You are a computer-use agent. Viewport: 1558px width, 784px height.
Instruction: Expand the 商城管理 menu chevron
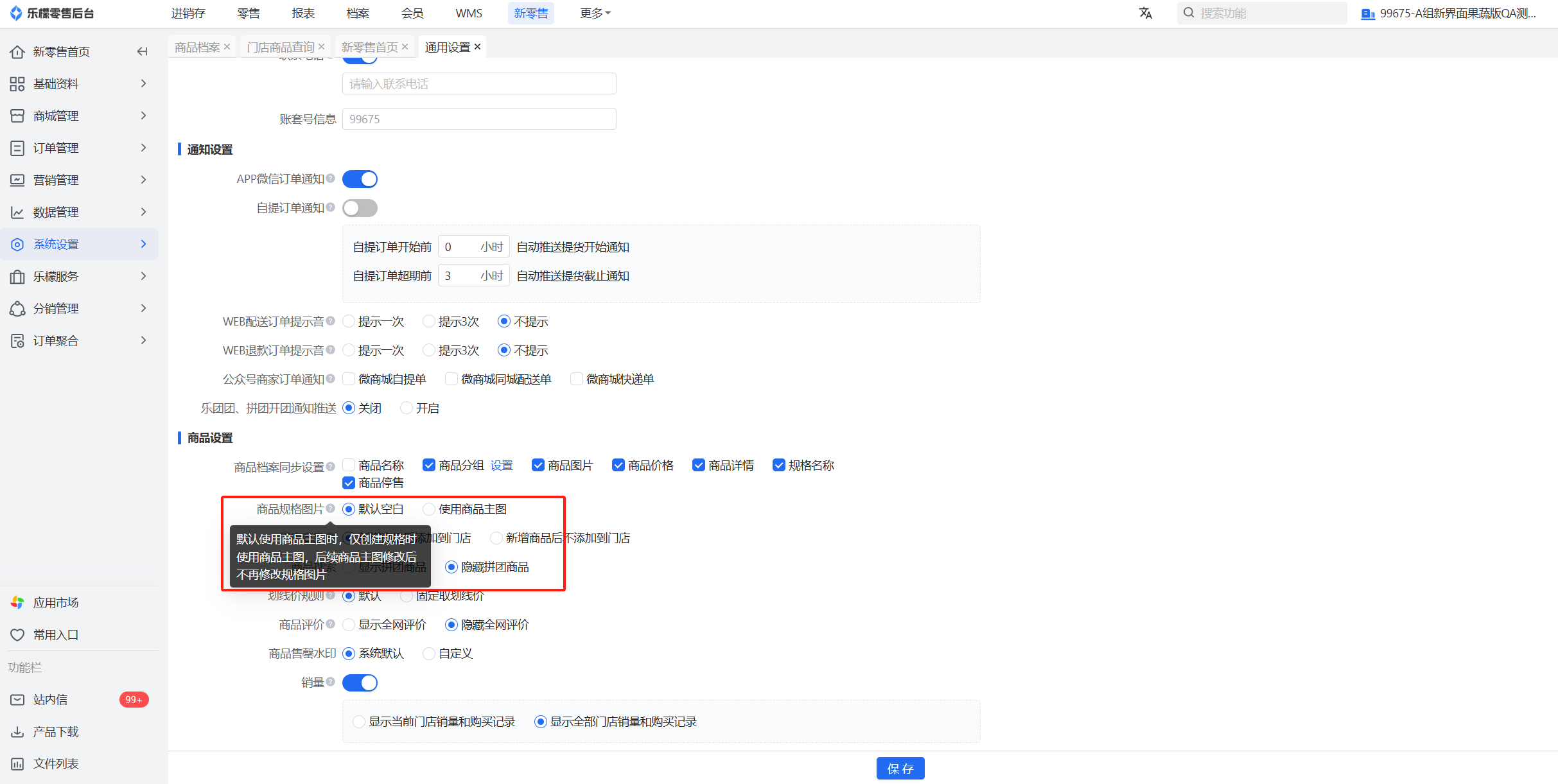[143, 116]
